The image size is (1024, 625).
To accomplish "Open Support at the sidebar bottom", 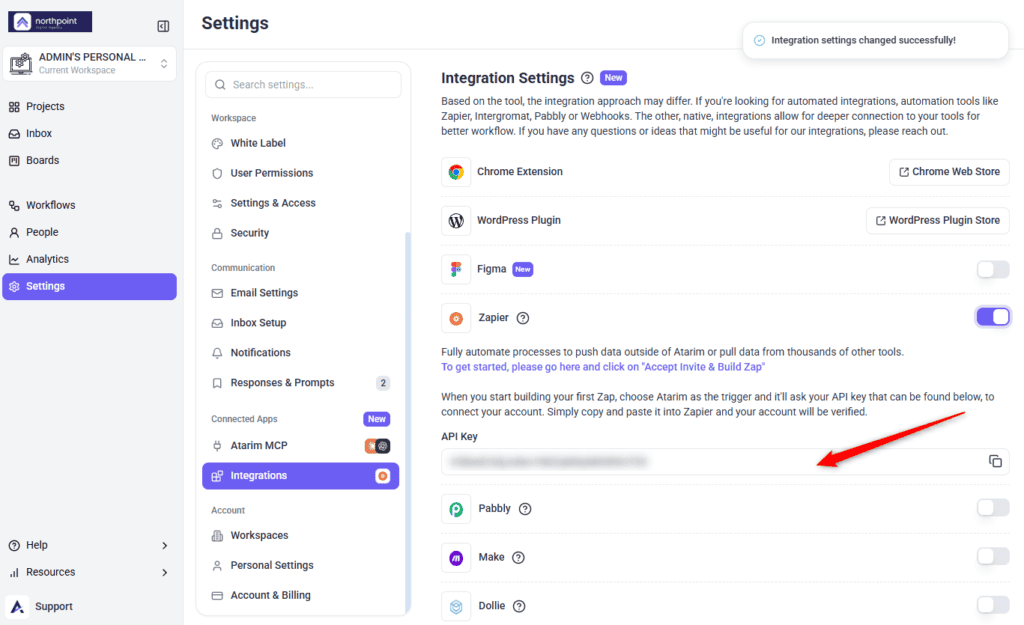I will point(89,607).
